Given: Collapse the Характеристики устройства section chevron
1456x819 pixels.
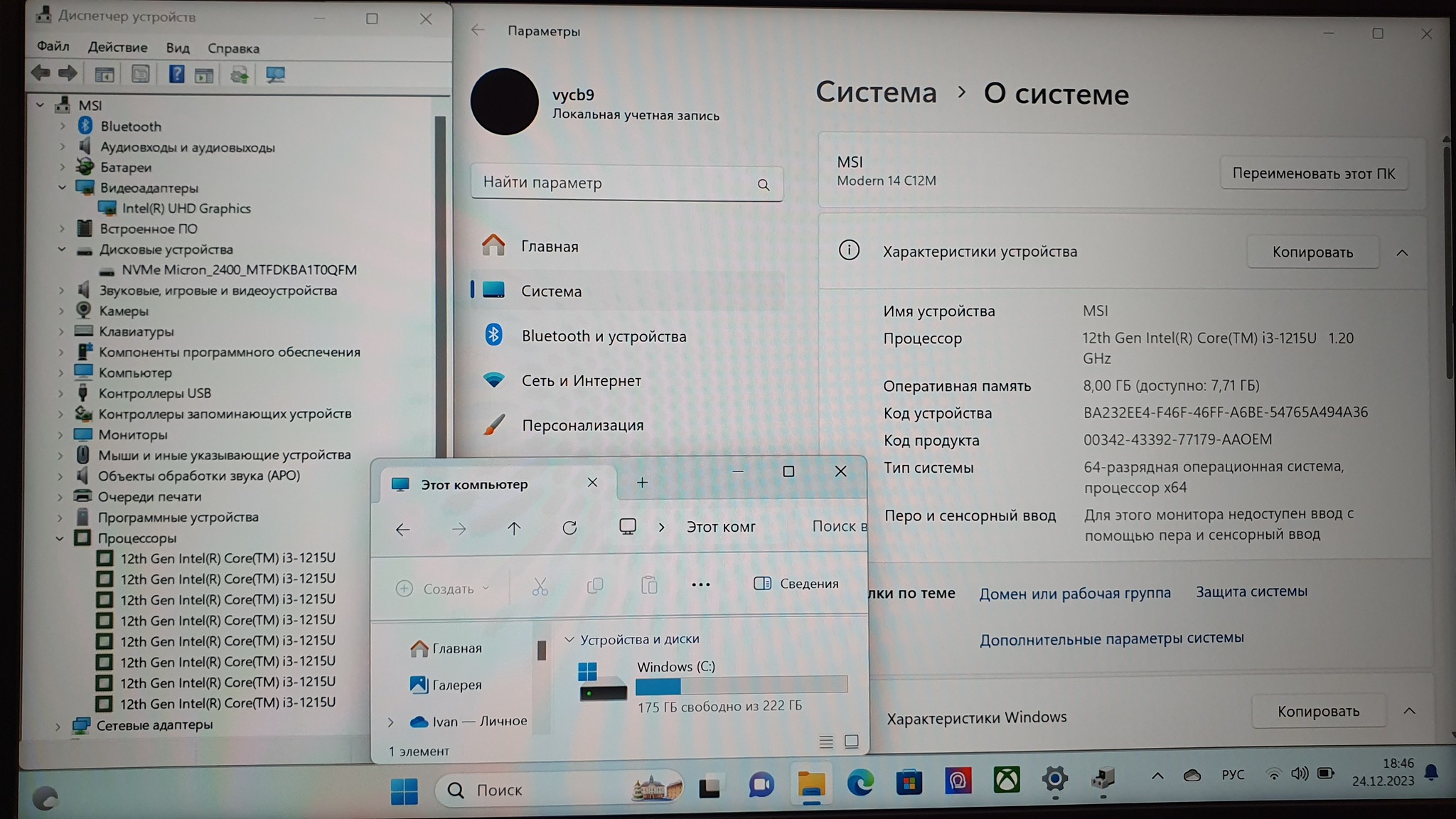Looking at the screenshot, I should 1402,252.
